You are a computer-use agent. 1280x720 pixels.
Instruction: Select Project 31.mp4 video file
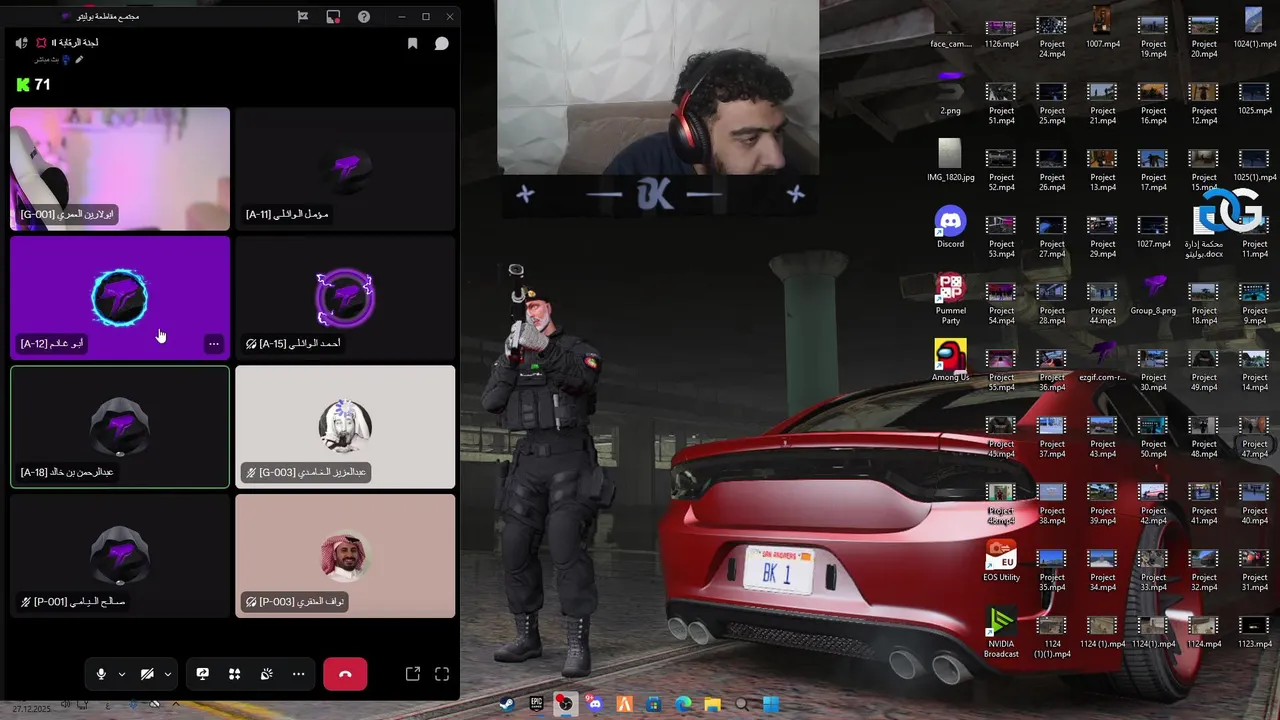1254,571
